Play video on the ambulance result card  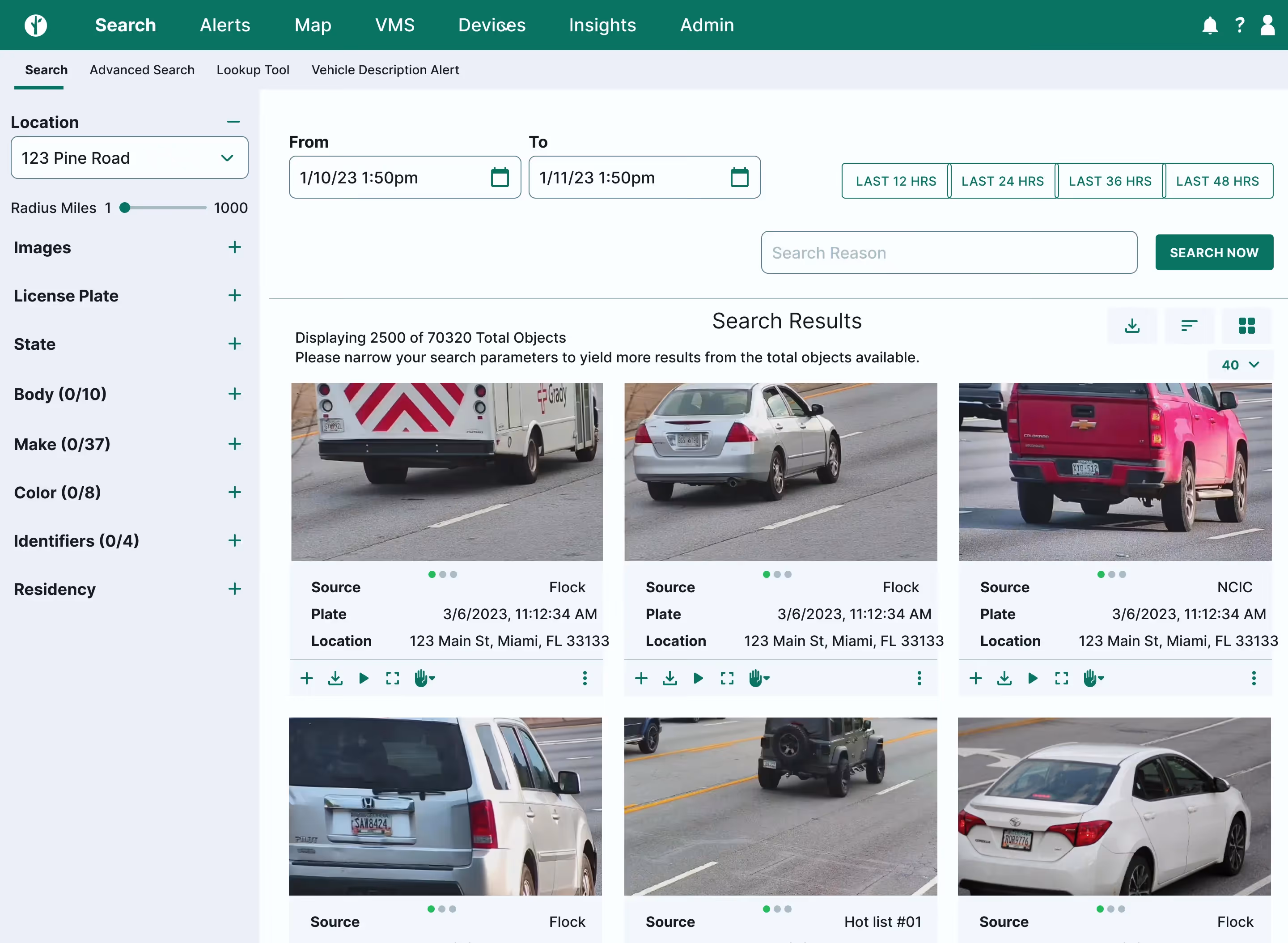(x=364, y=678)
